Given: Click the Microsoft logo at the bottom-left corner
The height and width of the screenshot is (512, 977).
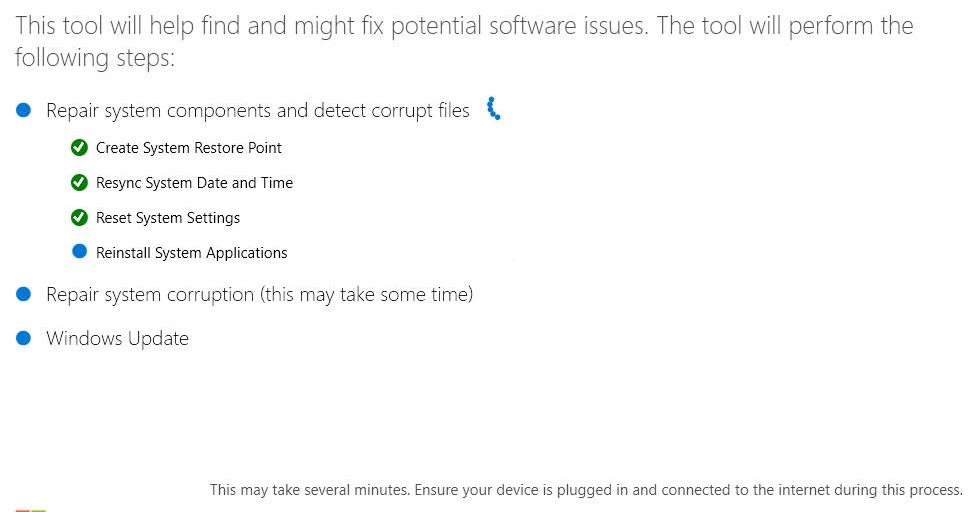Looking at the screenshot, I should tap(30, 509).
